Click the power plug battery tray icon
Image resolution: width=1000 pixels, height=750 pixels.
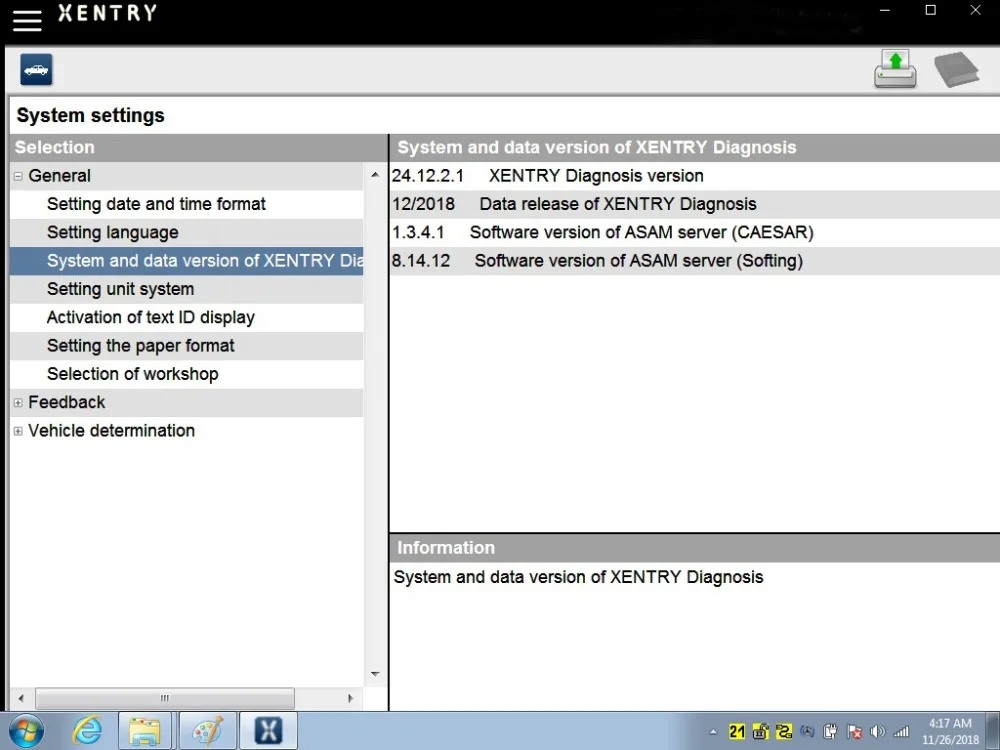(x=830, y=732)
